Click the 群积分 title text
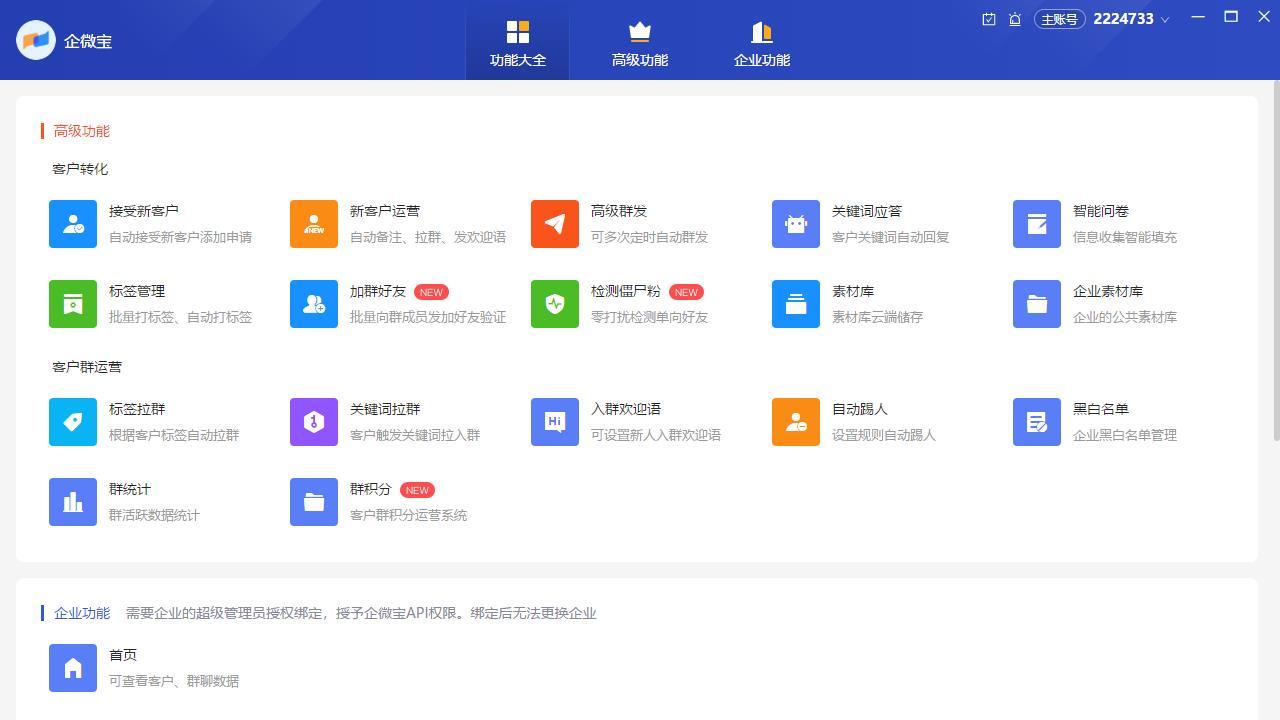This screenshot has height=720, width=1280. pyautogui.click(x=371, y=489)
